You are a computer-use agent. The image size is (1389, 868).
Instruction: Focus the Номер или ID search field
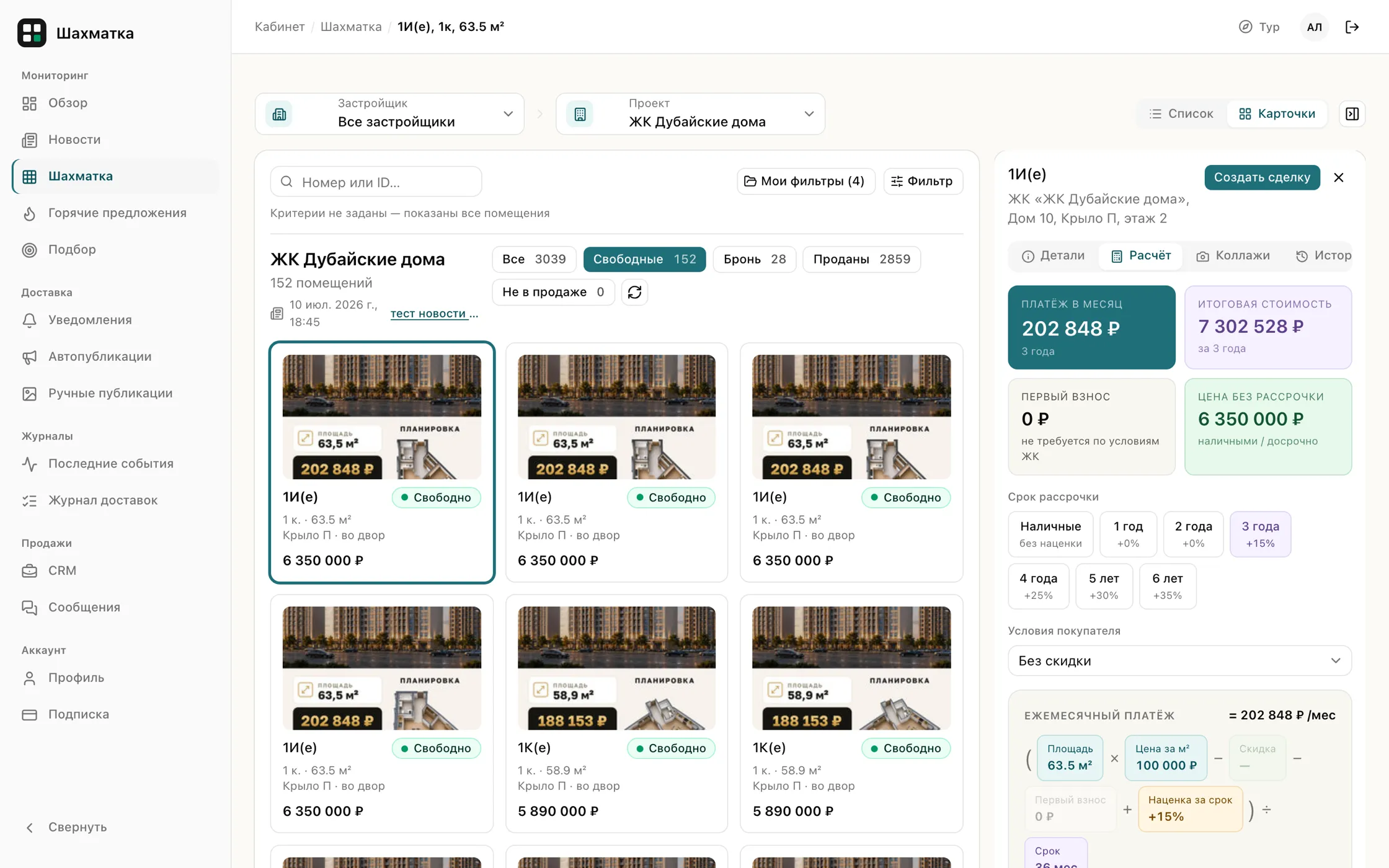(376, 182)
